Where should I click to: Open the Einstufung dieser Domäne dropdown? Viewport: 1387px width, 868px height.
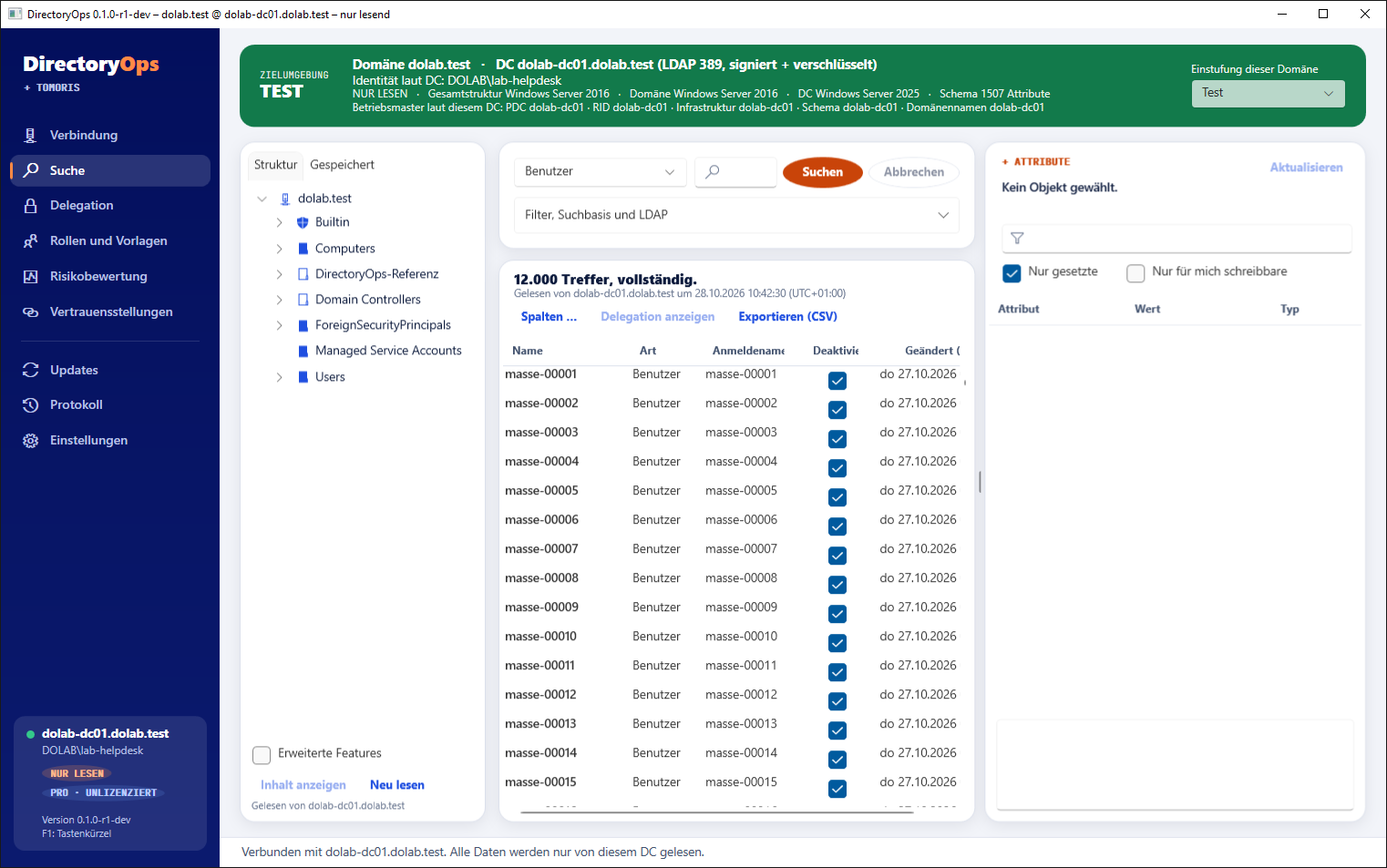click(1268, 93)
